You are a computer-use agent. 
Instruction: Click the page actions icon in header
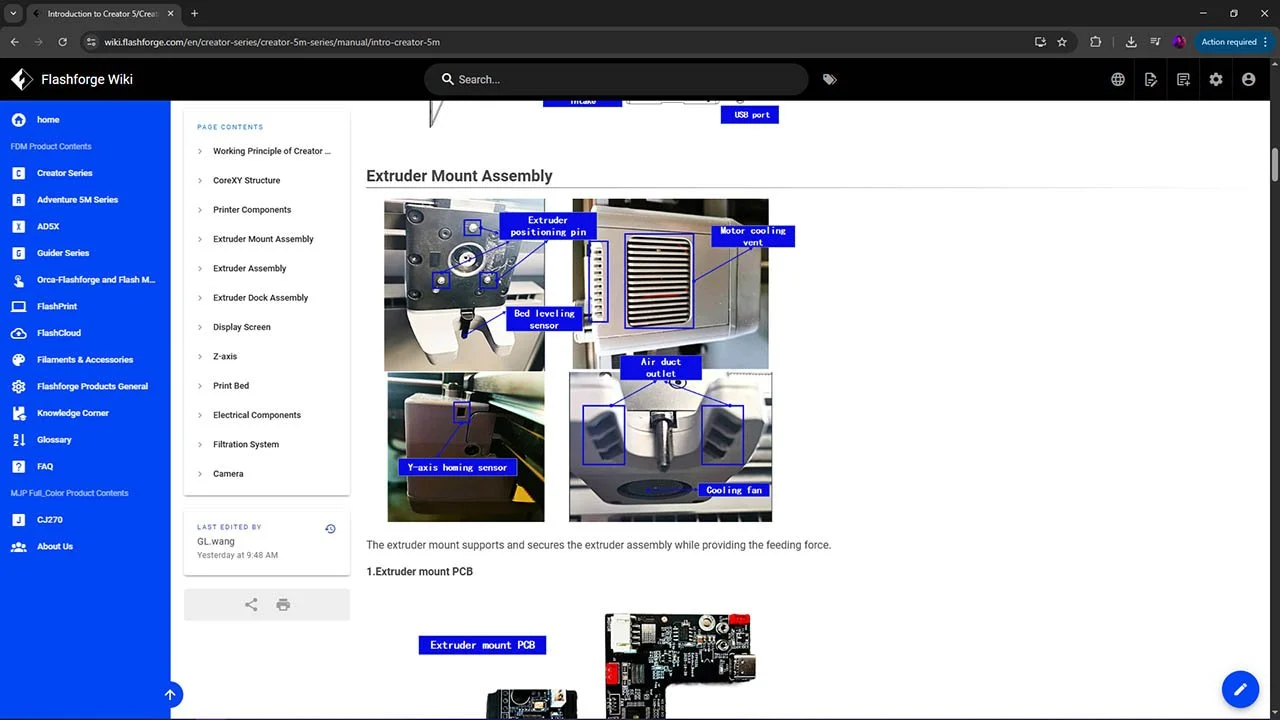coord(1151,79)
